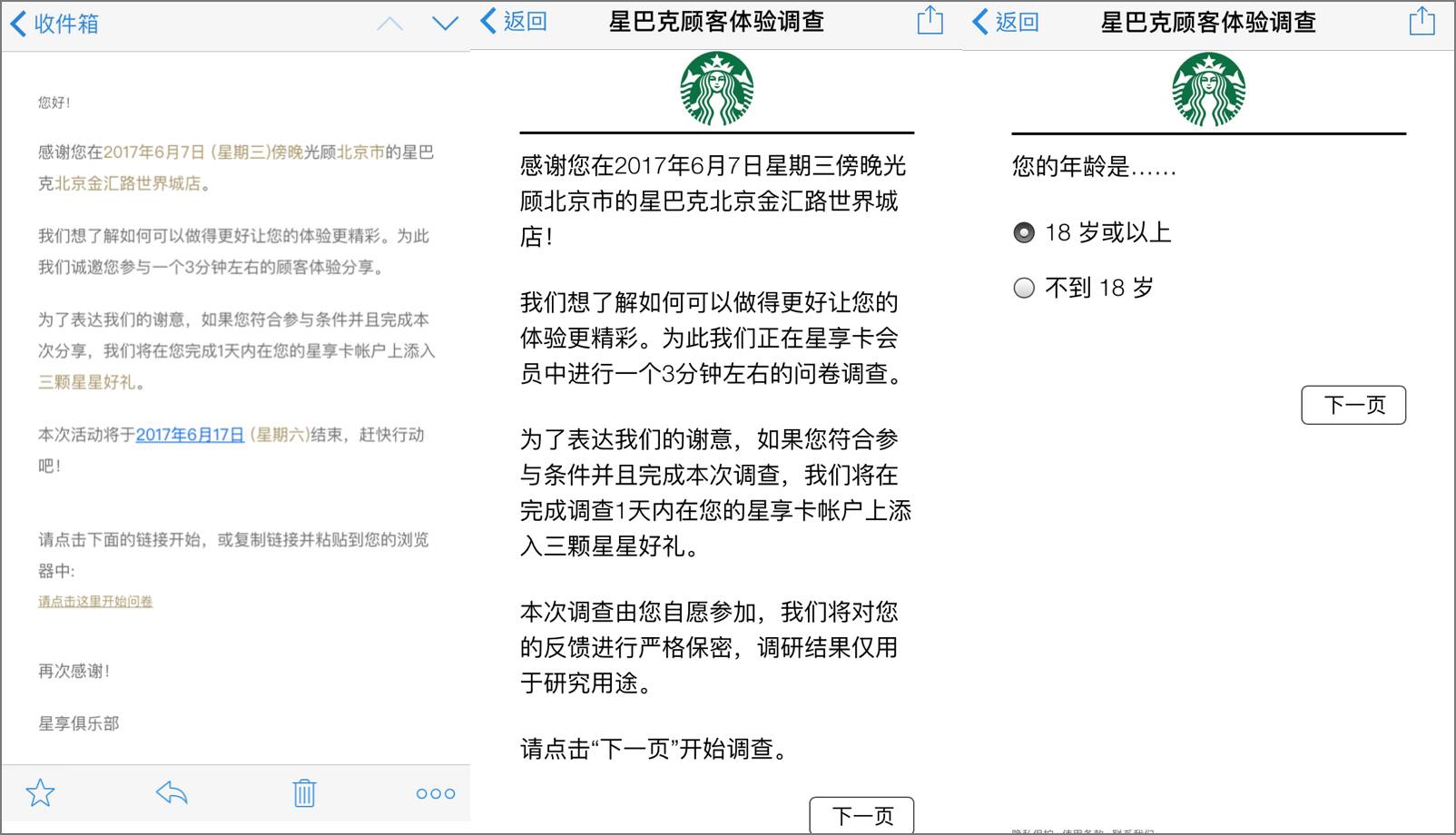Select the 不到 18 岁 radio option
The height and width of the screenshot is (835, 1456).
click(1024, 289)
